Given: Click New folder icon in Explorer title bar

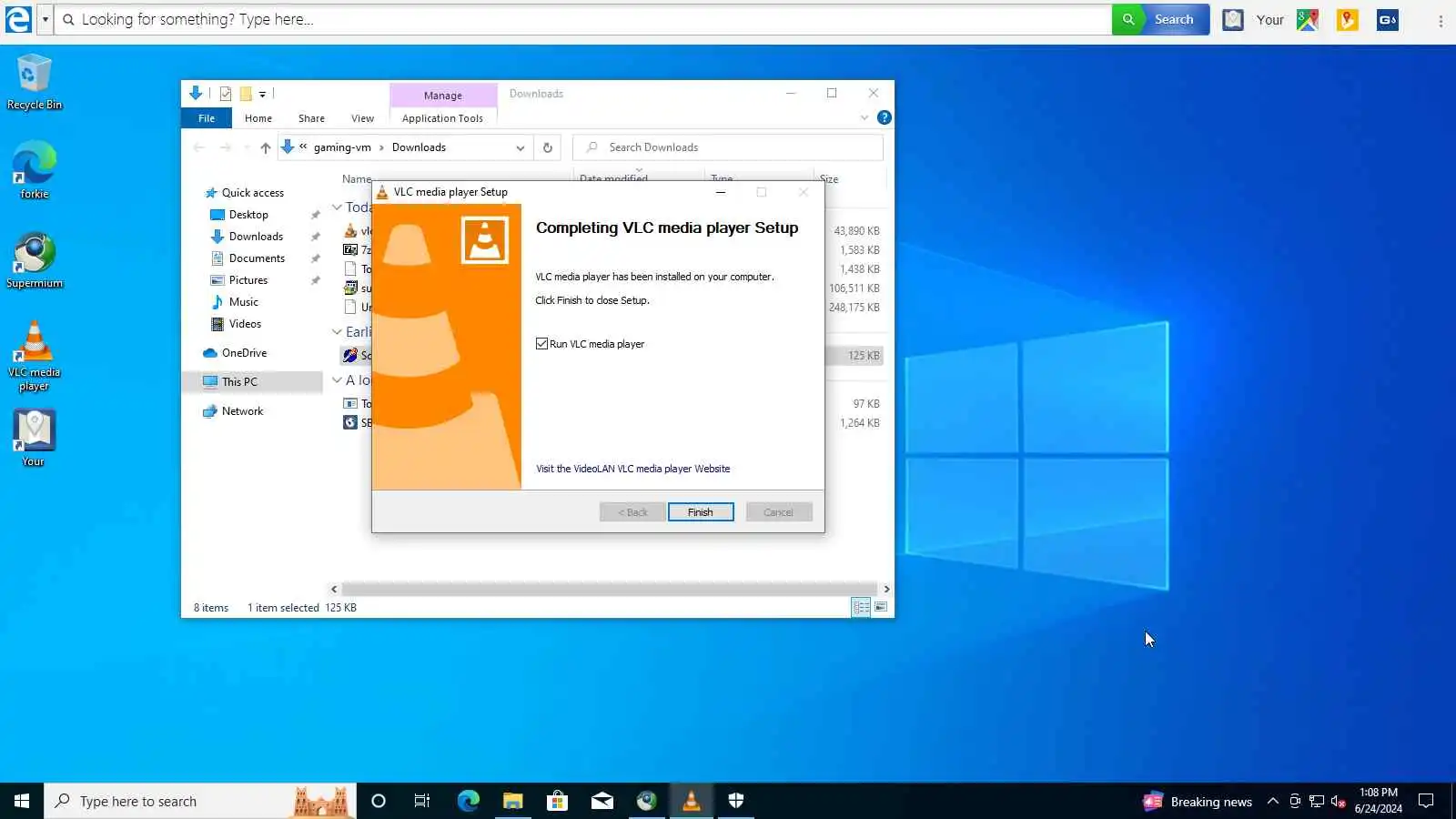Looking at the screenshot, I should [x=246, y=94].
